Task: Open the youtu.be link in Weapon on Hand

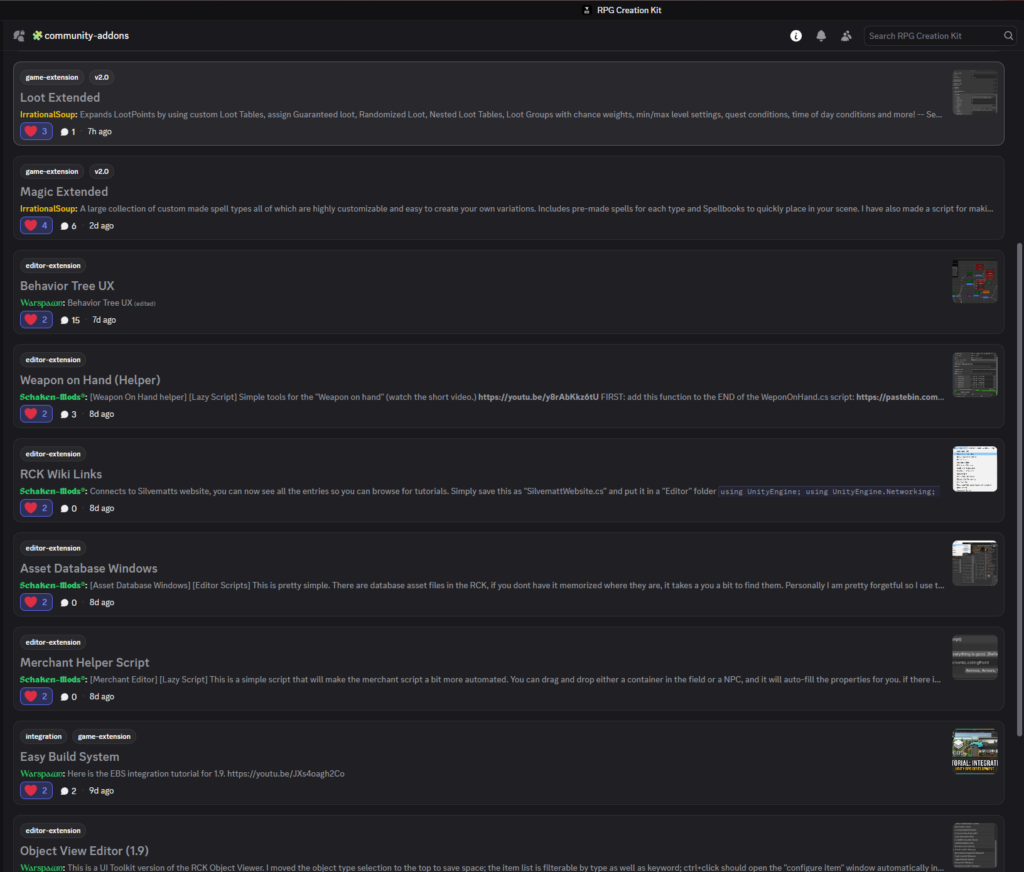Action: click(x=538, y=397)
